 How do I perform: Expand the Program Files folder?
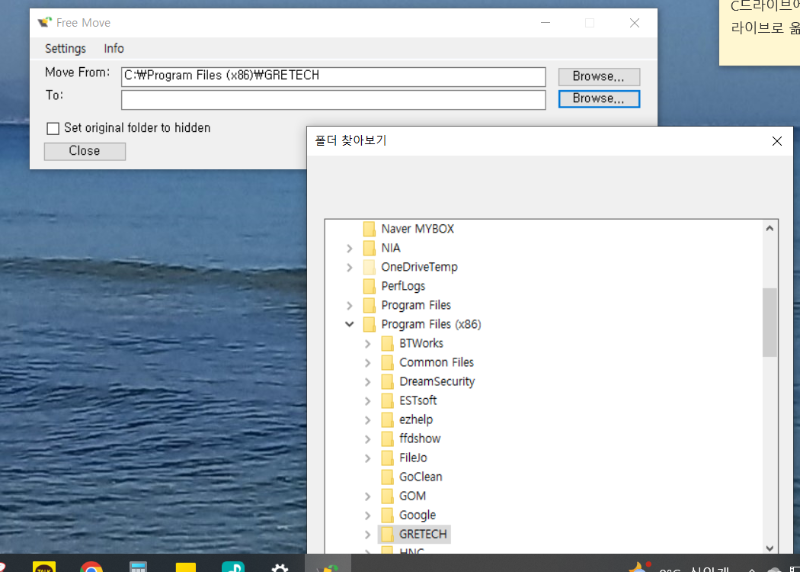point(349,306)
